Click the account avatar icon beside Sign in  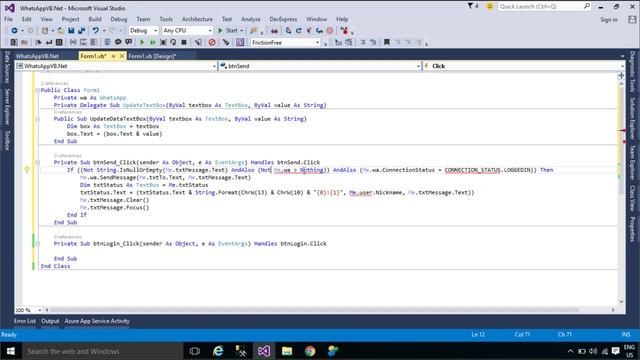click(632, 19)
